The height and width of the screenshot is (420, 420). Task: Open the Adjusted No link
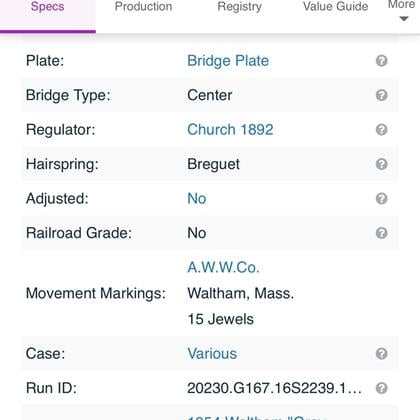coord(197,199)
